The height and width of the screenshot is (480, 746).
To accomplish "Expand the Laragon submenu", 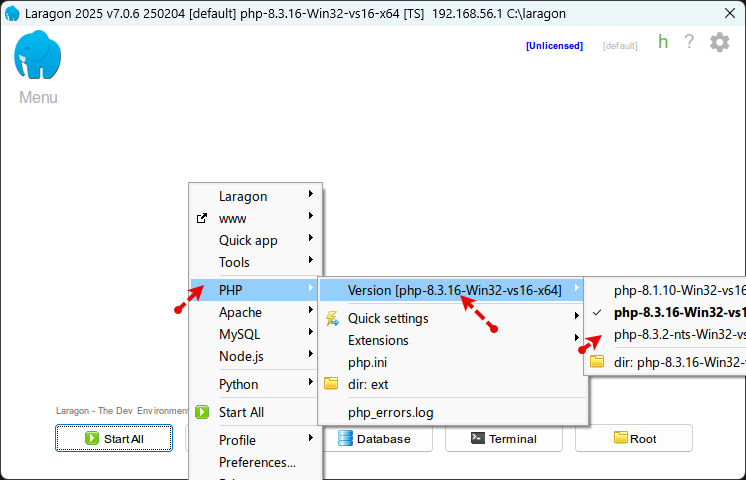I will coord(255,196).
